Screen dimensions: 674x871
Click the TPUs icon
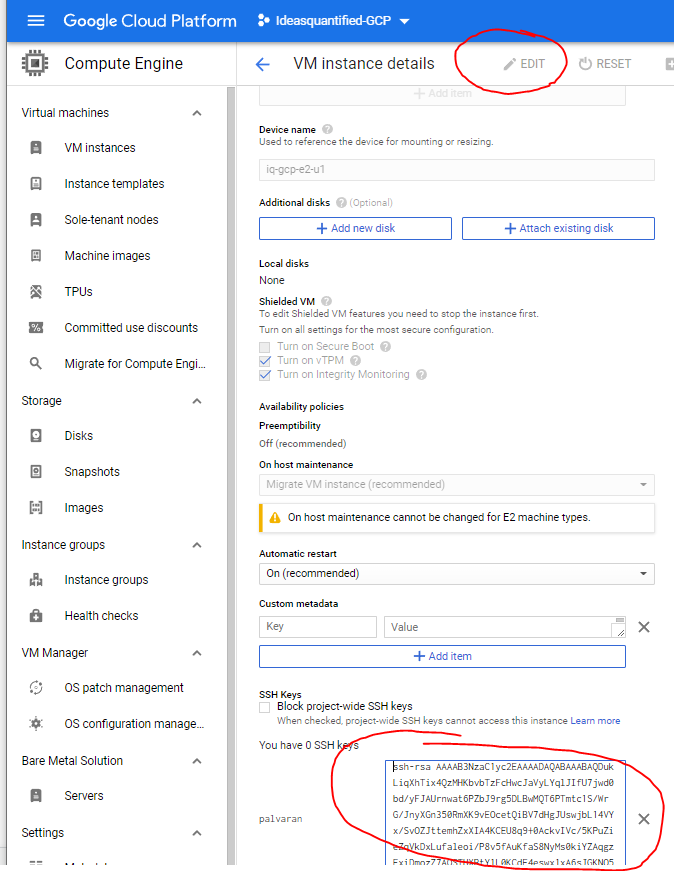pos(36,292)
